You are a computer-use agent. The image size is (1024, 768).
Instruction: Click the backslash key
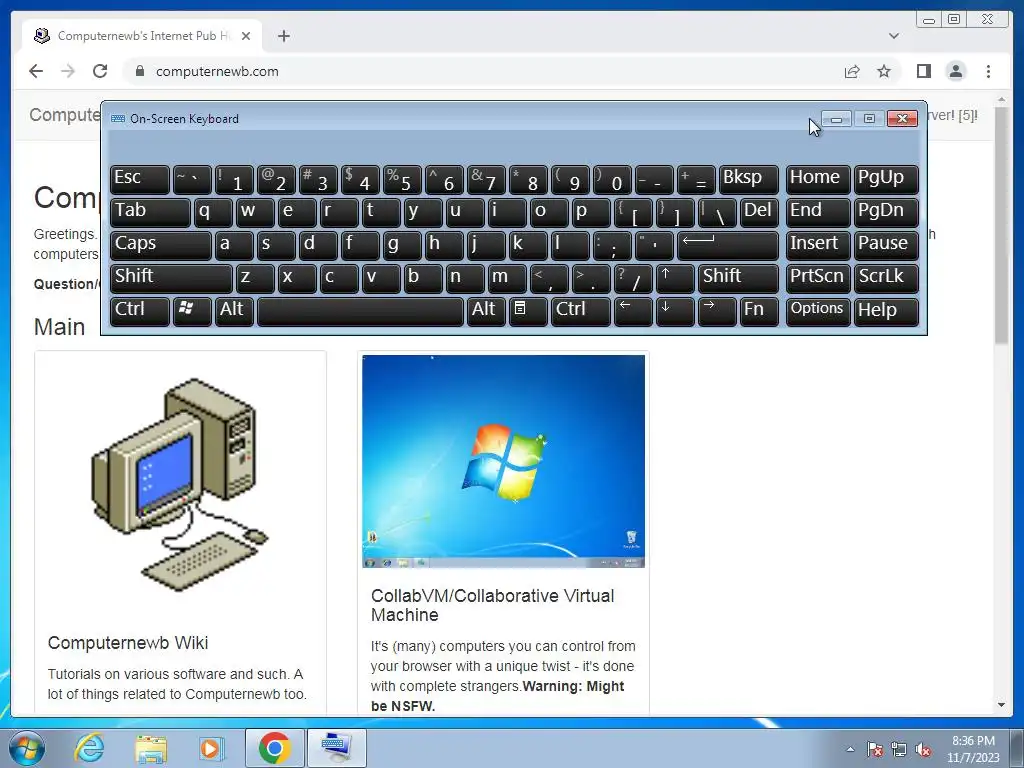point(717,212)
